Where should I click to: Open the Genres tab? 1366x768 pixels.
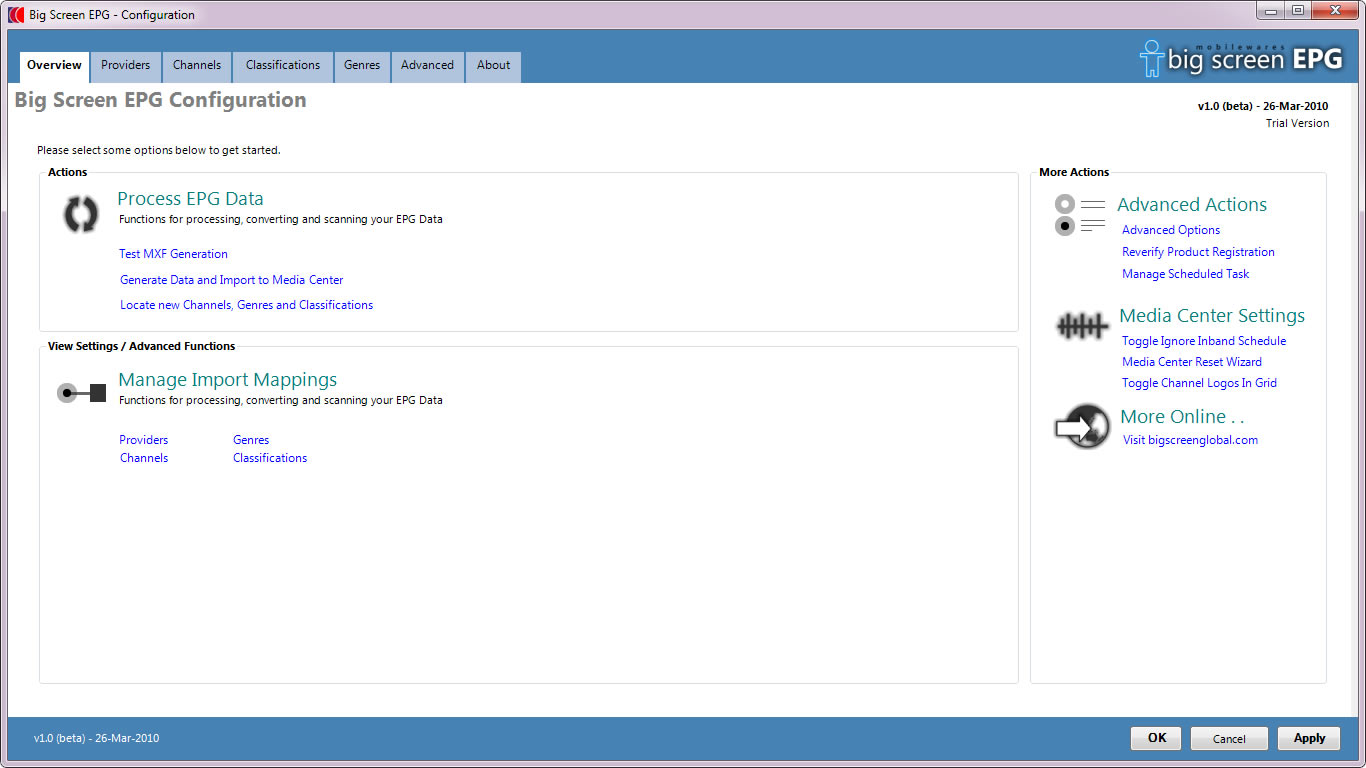[x=362, y=66]
